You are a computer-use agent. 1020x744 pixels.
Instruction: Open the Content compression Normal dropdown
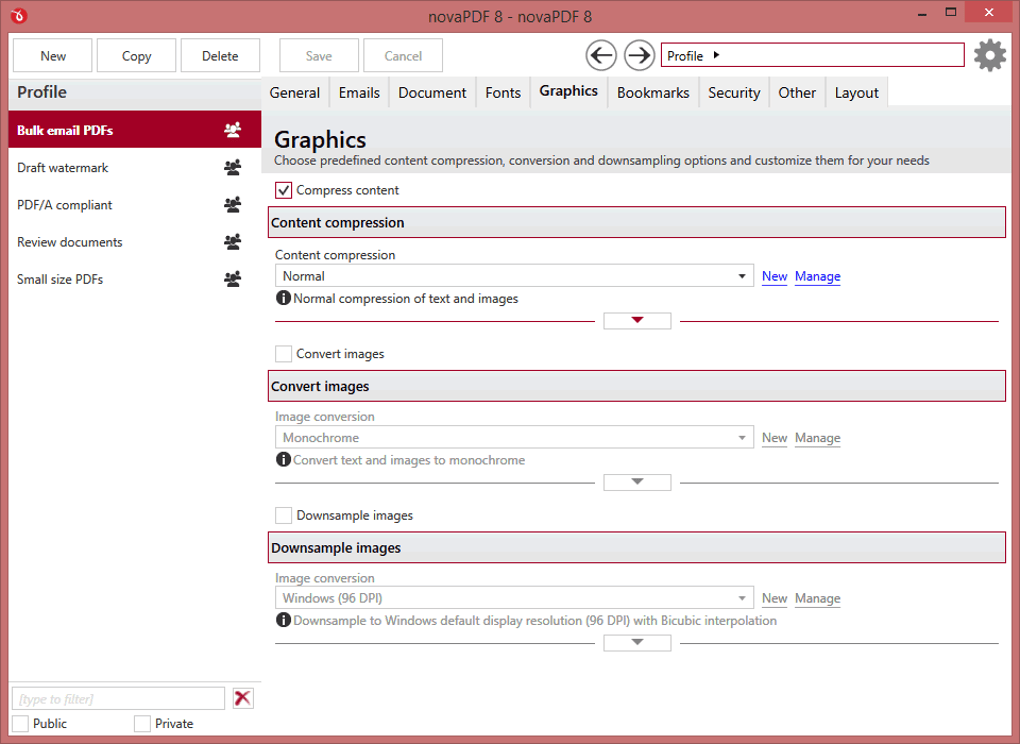click(x=514, y=276)
